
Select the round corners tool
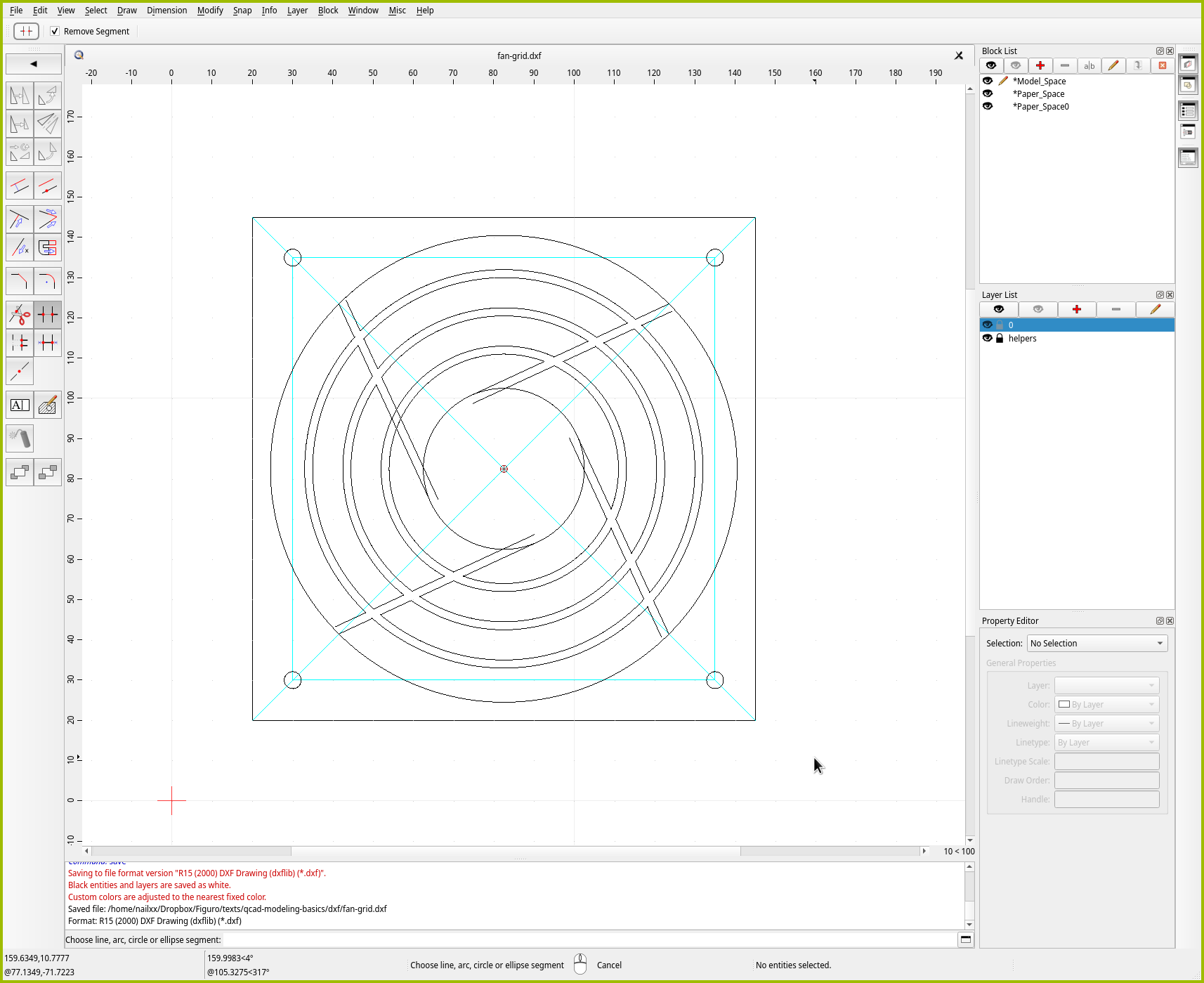(47, 281)
